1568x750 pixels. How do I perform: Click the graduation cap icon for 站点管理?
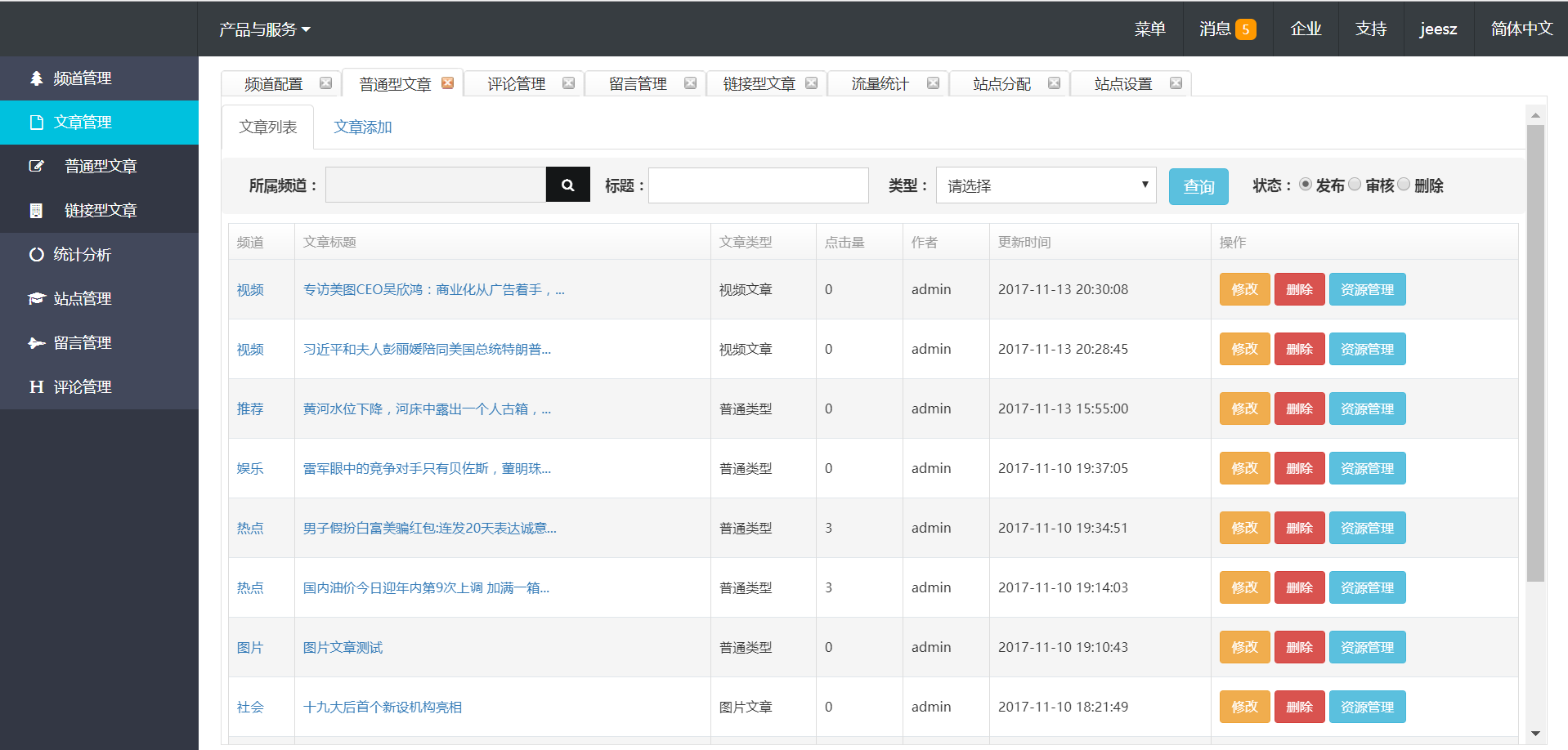(36, 298)
